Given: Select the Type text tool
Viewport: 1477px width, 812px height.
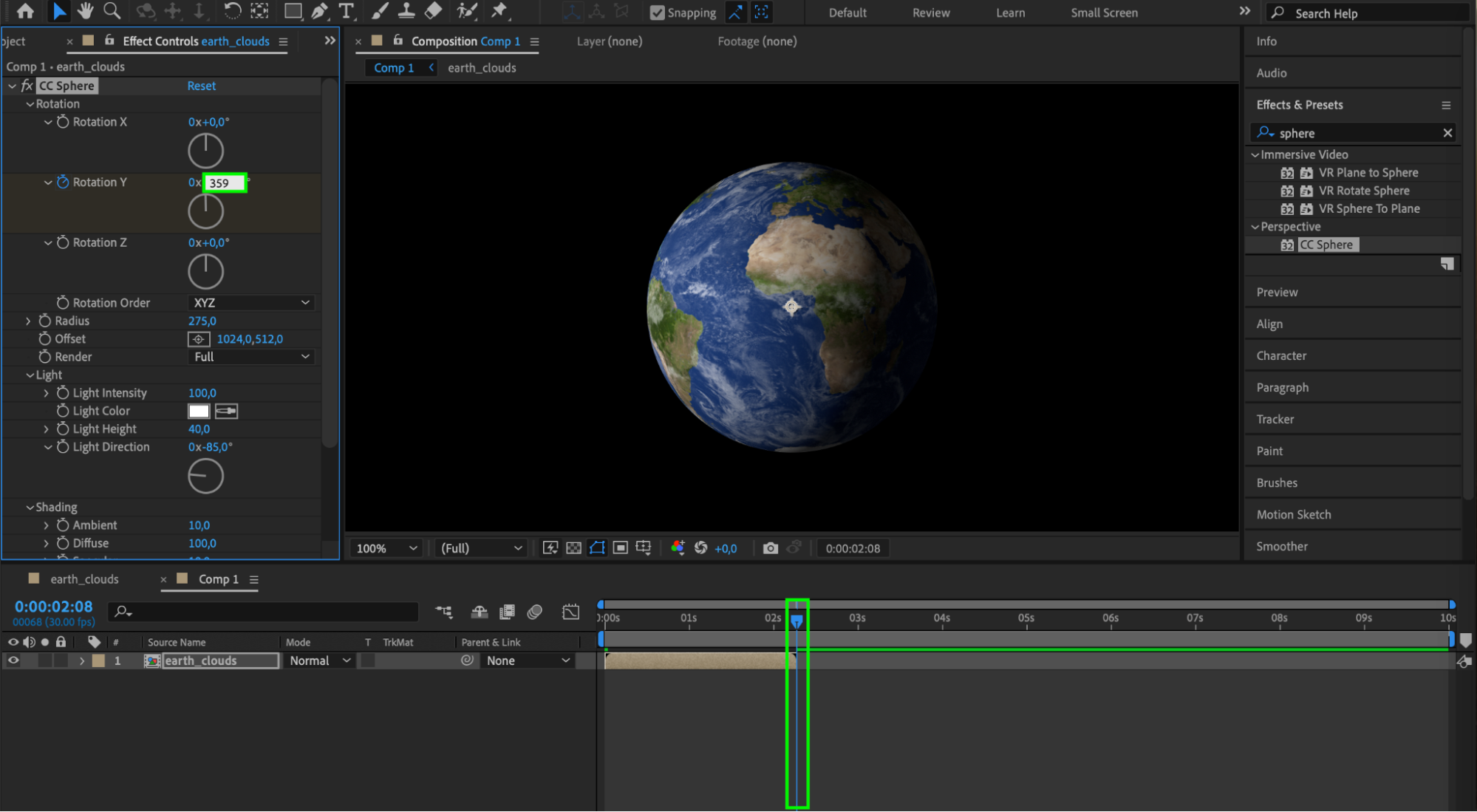Looking at the screenshot, I should [346, 11].
